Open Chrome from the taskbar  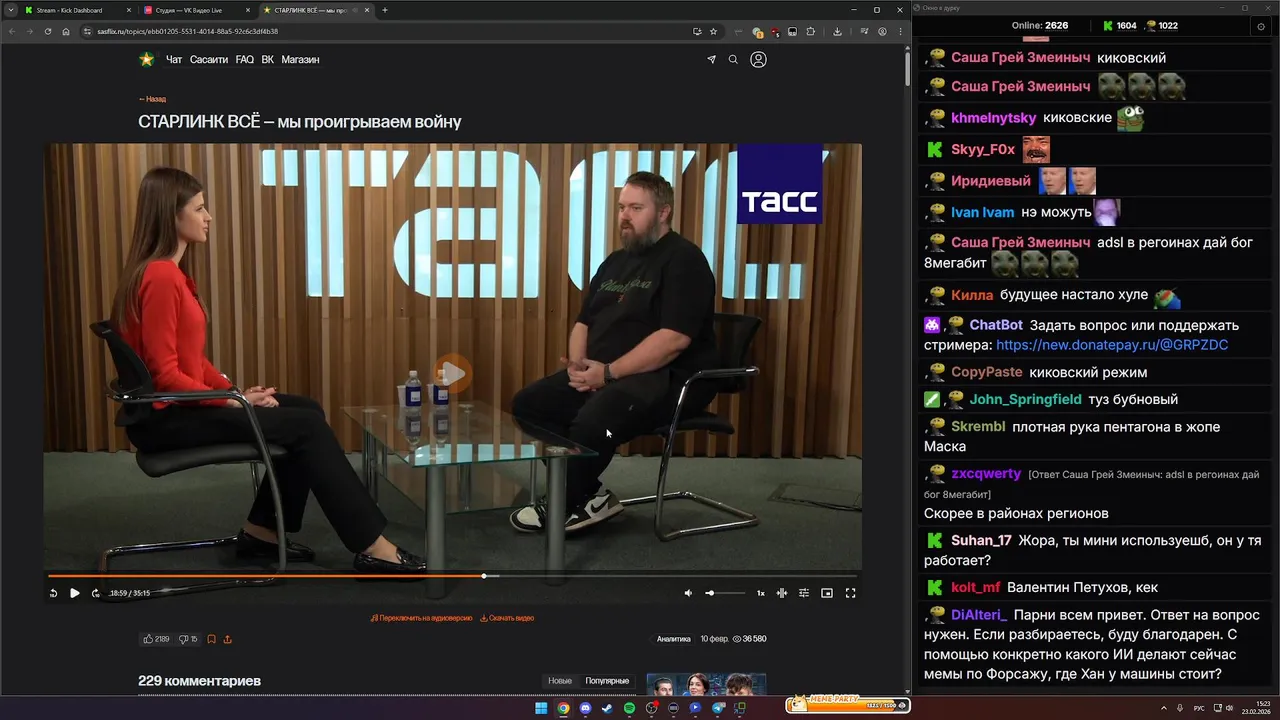[x=563, y=708]
